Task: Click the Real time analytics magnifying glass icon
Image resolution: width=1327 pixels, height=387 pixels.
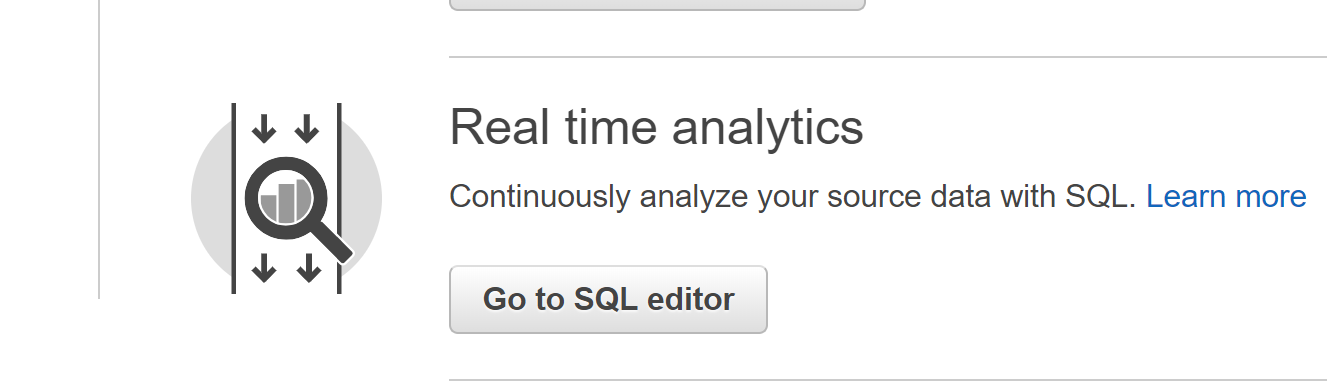Action: [297, 211]
